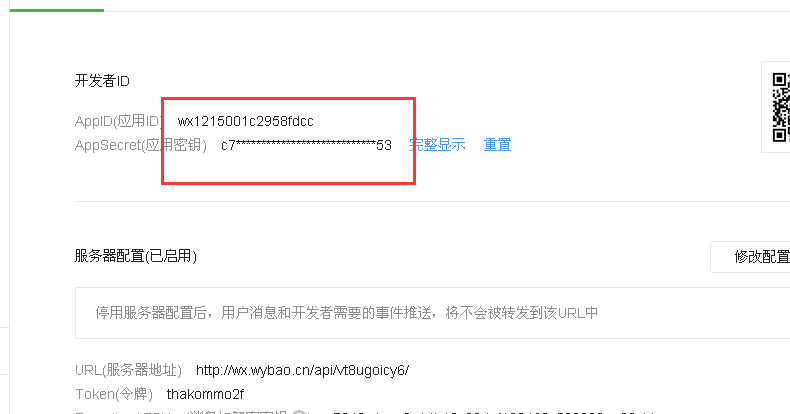Click the 开发者ID section heading
This screenshot has width=790, height=414.
tap(102, 81)
